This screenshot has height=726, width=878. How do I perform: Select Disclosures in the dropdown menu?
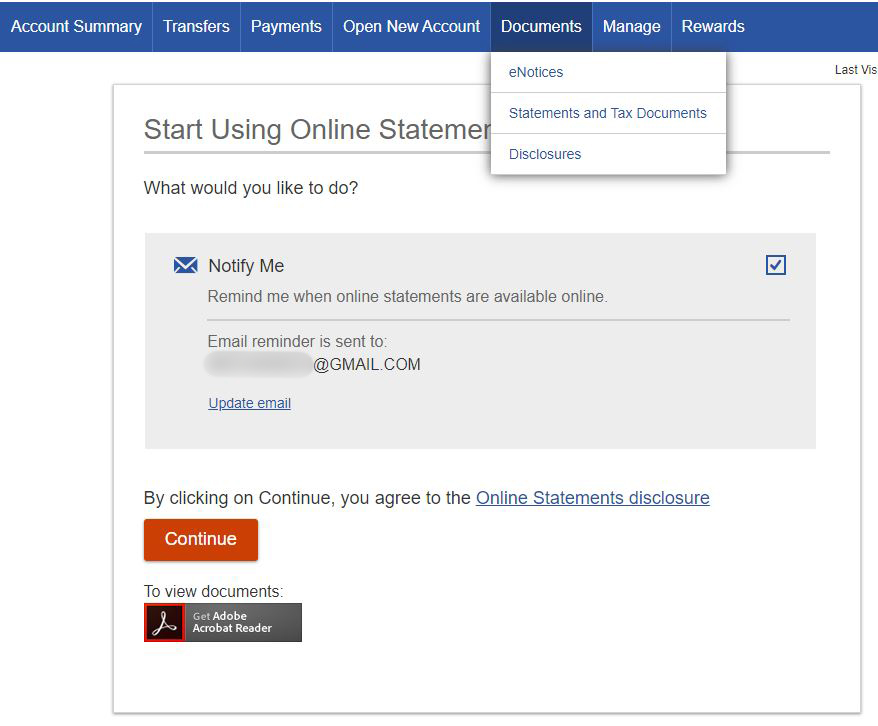coord(545,154)
